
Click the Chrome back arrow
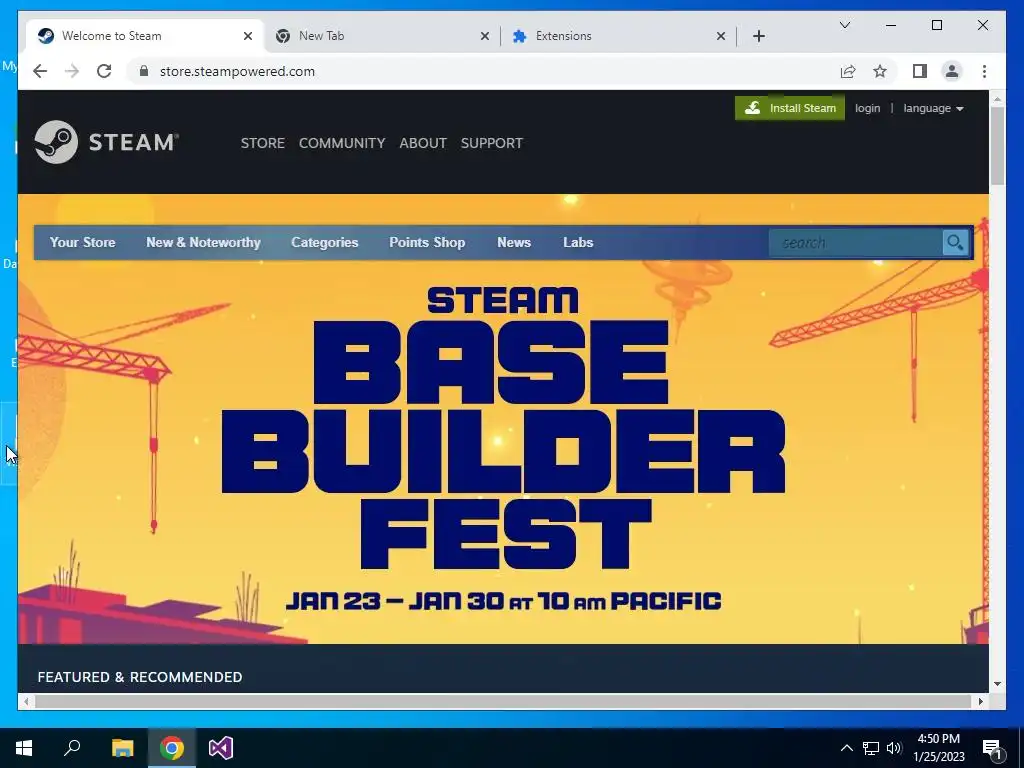(x=40, y=71)
